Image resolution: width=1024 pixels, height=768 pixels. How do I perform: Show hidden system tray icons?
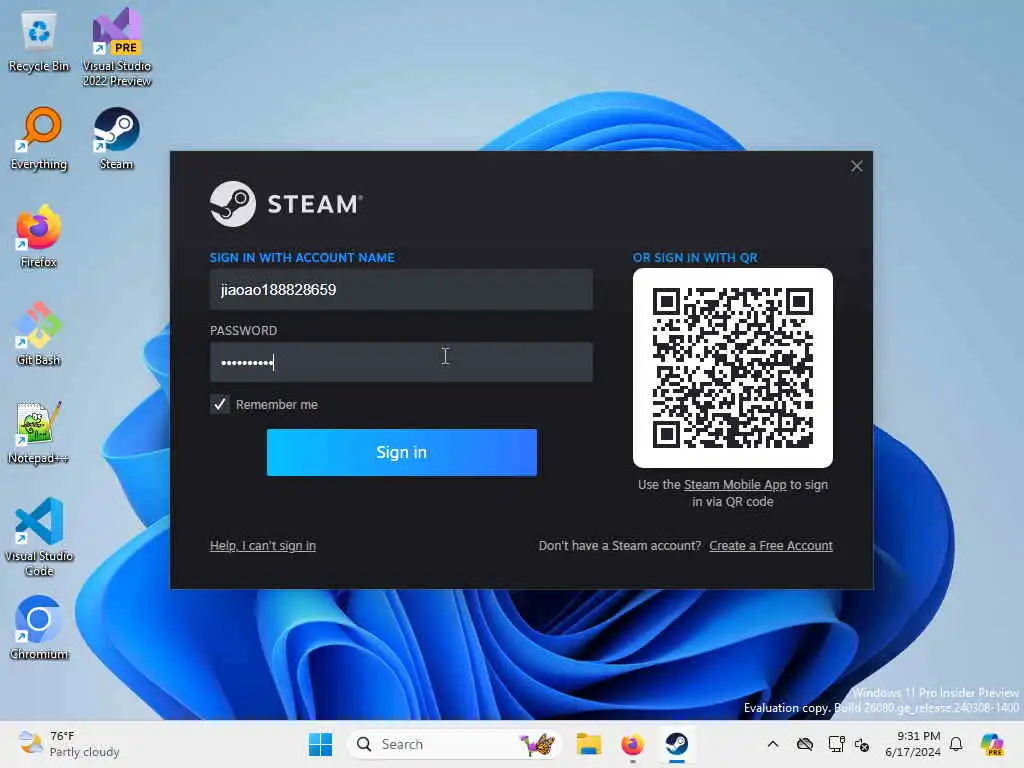[x=773, y=744]
